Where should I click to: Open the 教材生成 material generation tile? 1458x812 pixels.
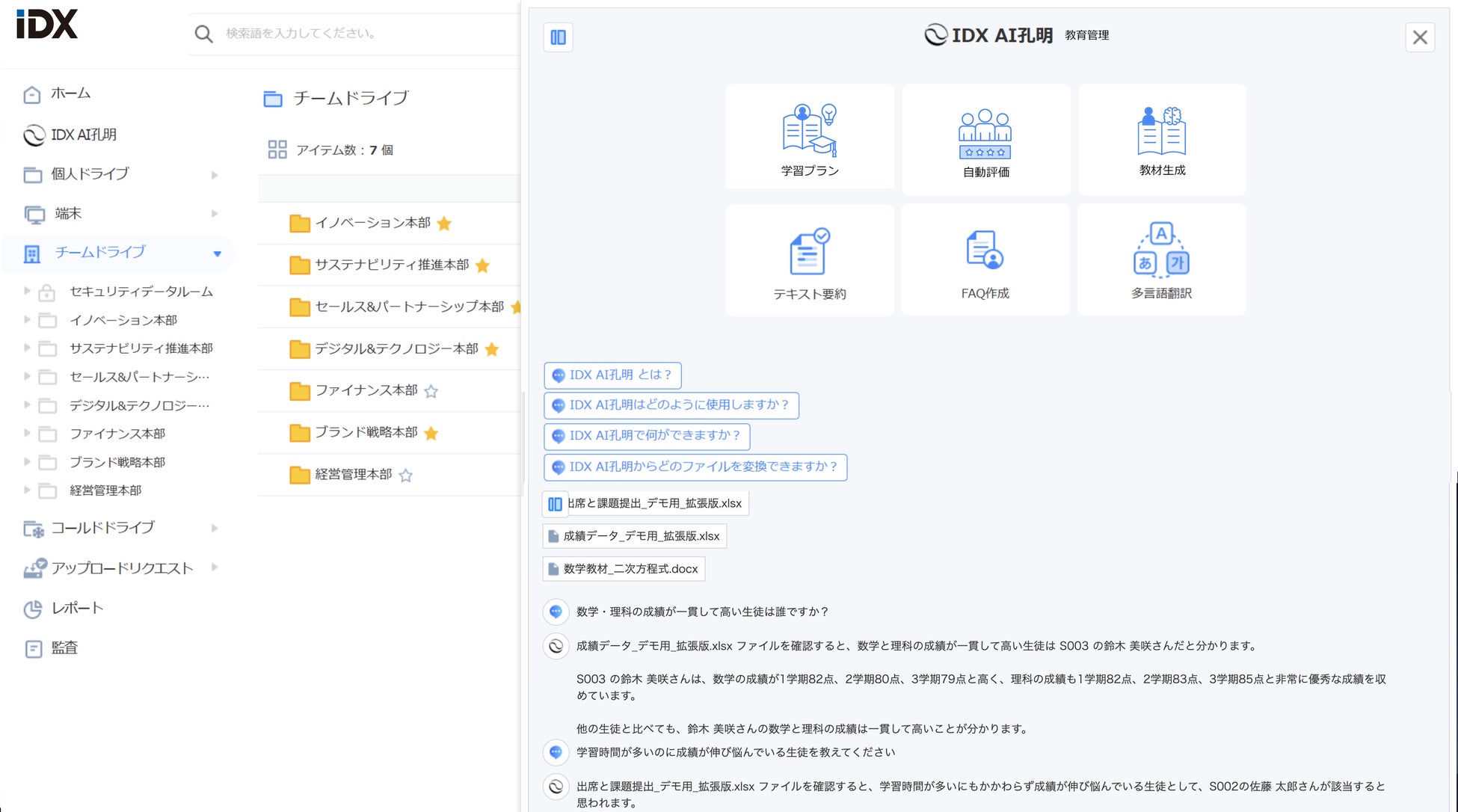click(1162, 139)
